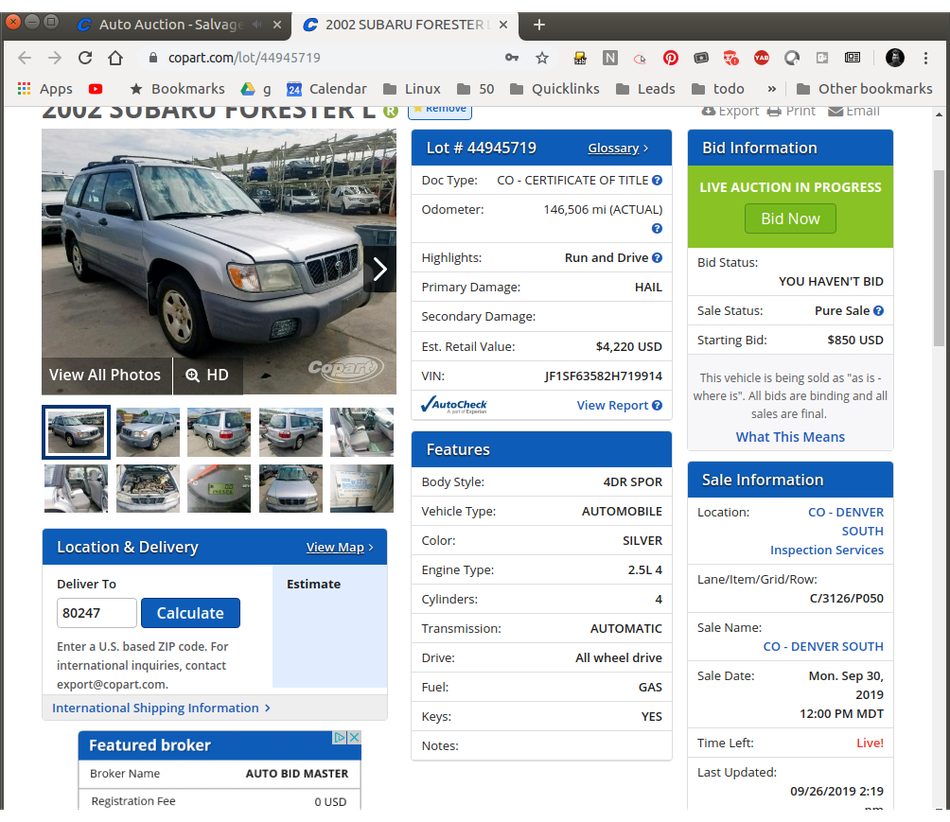Open the Google Drive g bookmark

(x=255, y=88)
